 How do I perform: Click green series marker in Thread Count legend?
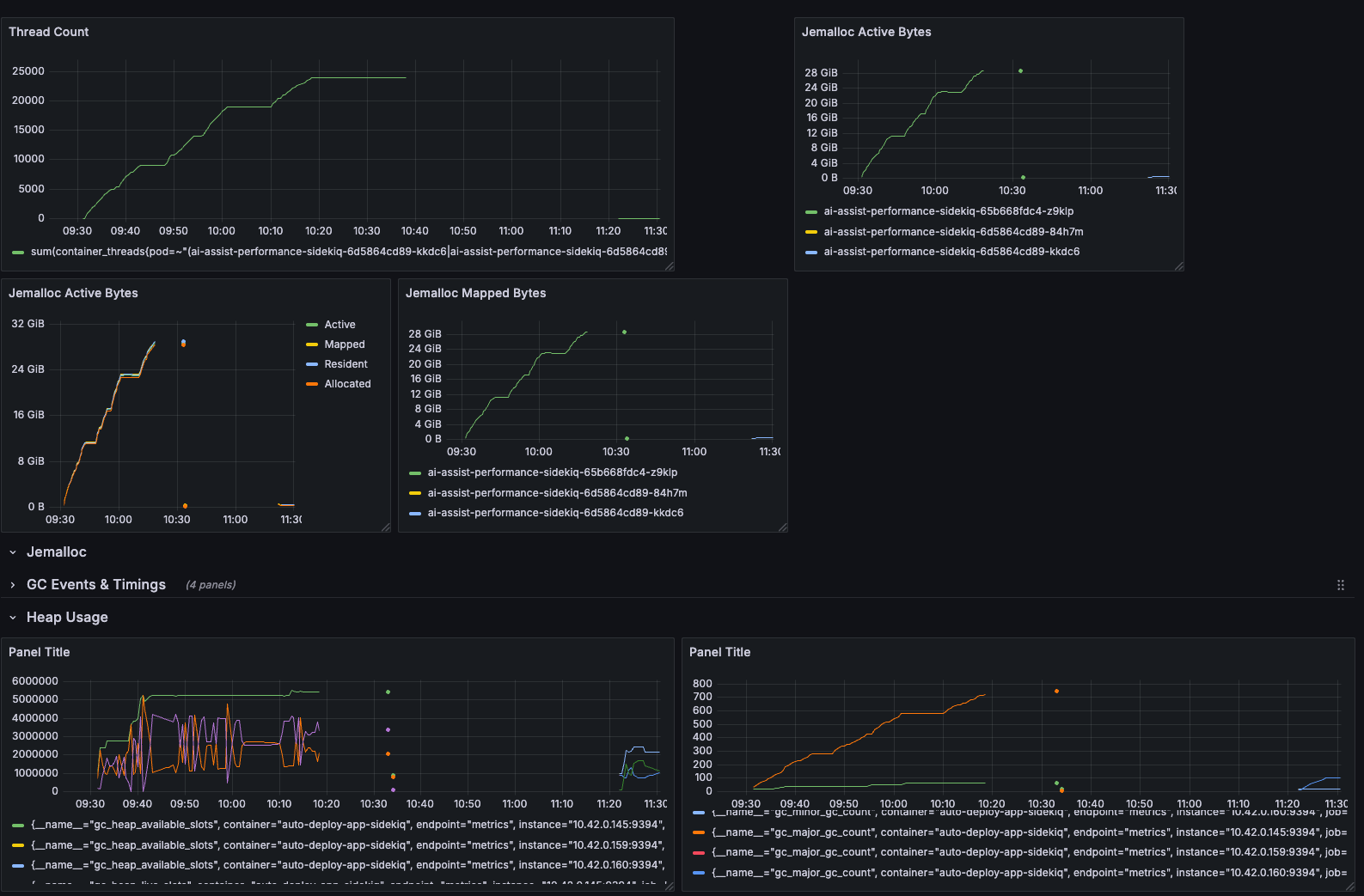pyautogui.click(x=18, y=253)
